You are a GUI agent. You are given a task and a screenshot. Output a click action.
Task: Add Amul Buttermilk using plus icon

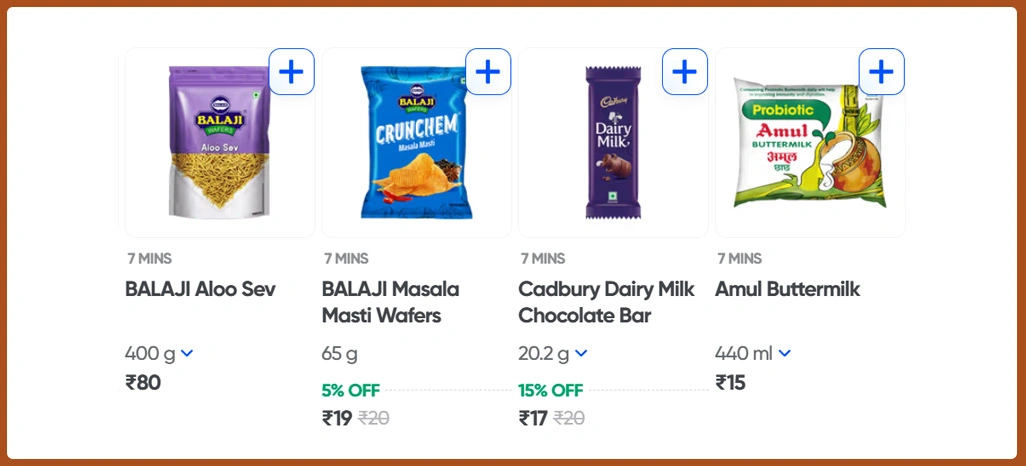(881, 72)
